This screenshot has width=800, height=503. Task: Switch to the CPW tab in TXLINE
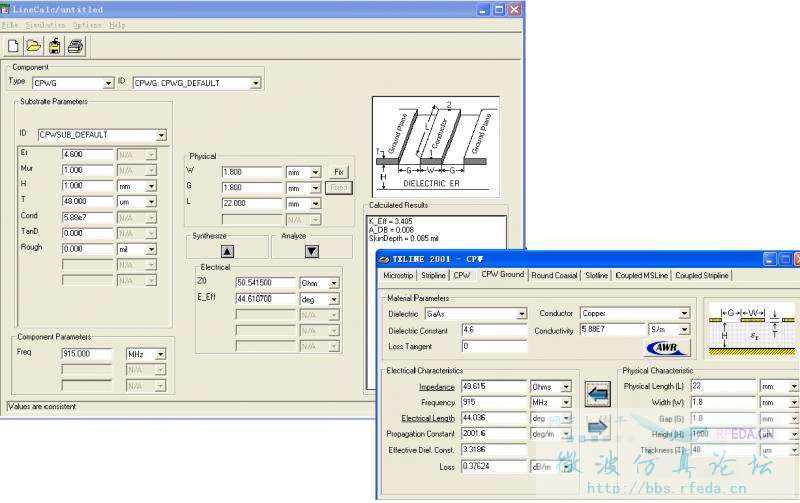462,275
